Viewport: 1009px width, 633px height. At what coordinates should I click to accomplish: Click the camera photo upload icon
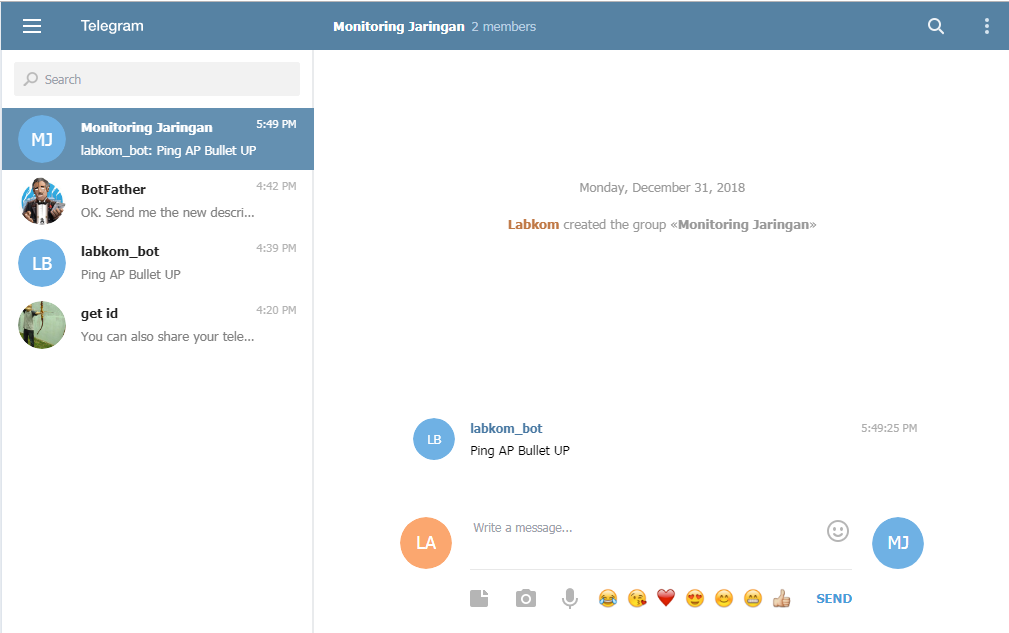pos(526,598)
